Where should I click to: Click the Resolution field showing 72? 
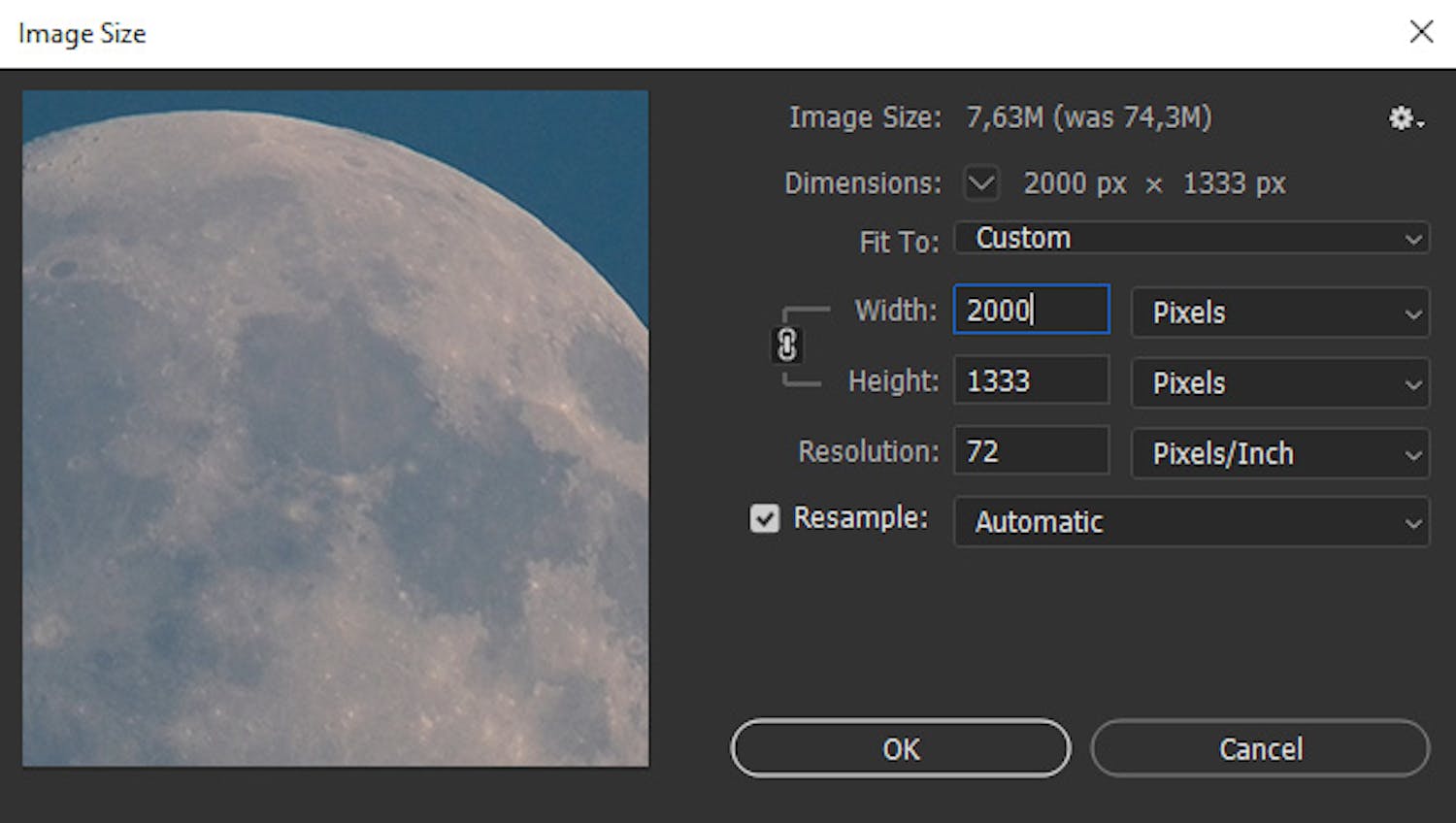click(x=1030, y=450)
